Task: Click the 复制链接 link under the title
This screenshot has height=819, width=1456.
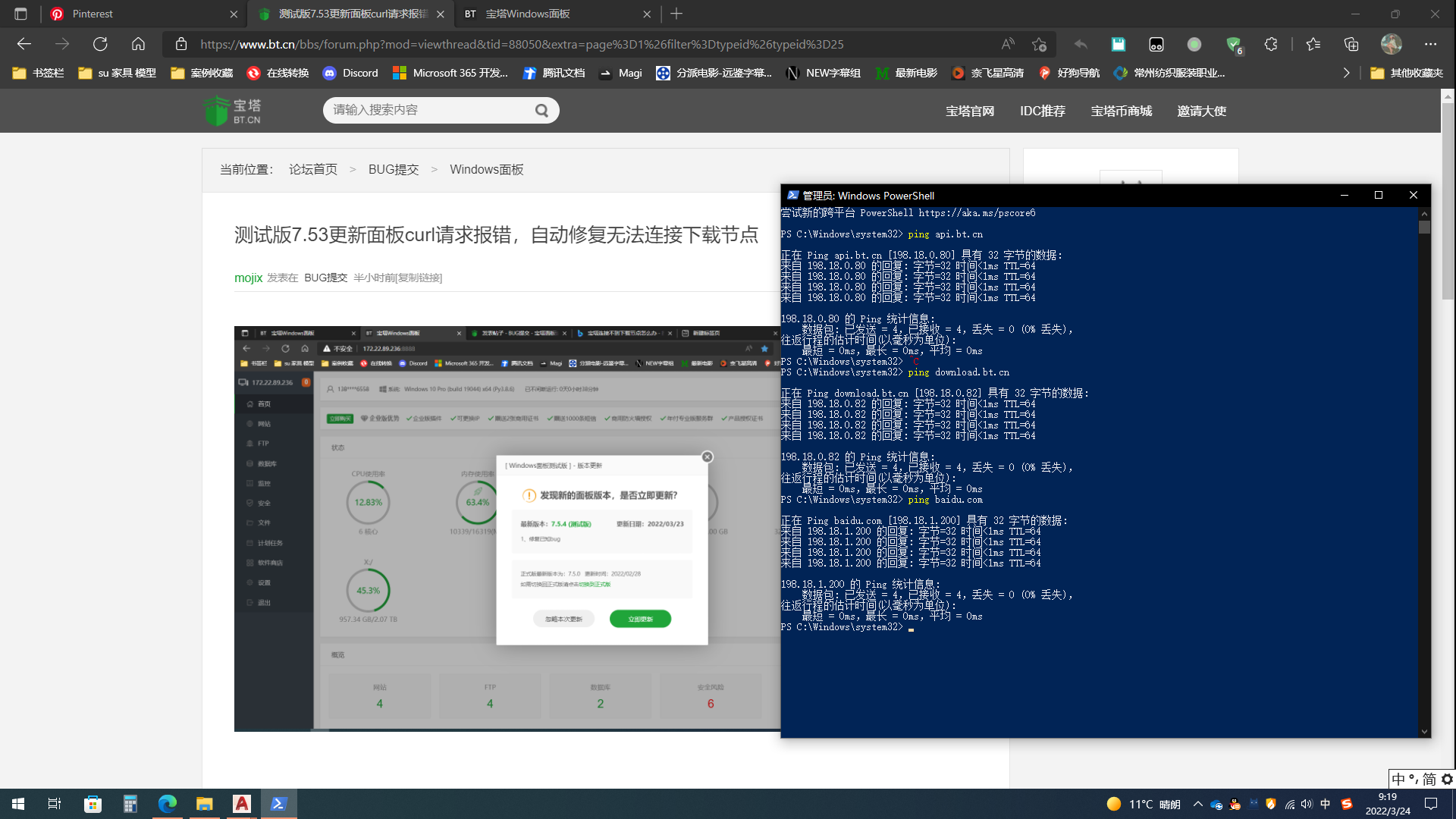Action: click(419, 278)
